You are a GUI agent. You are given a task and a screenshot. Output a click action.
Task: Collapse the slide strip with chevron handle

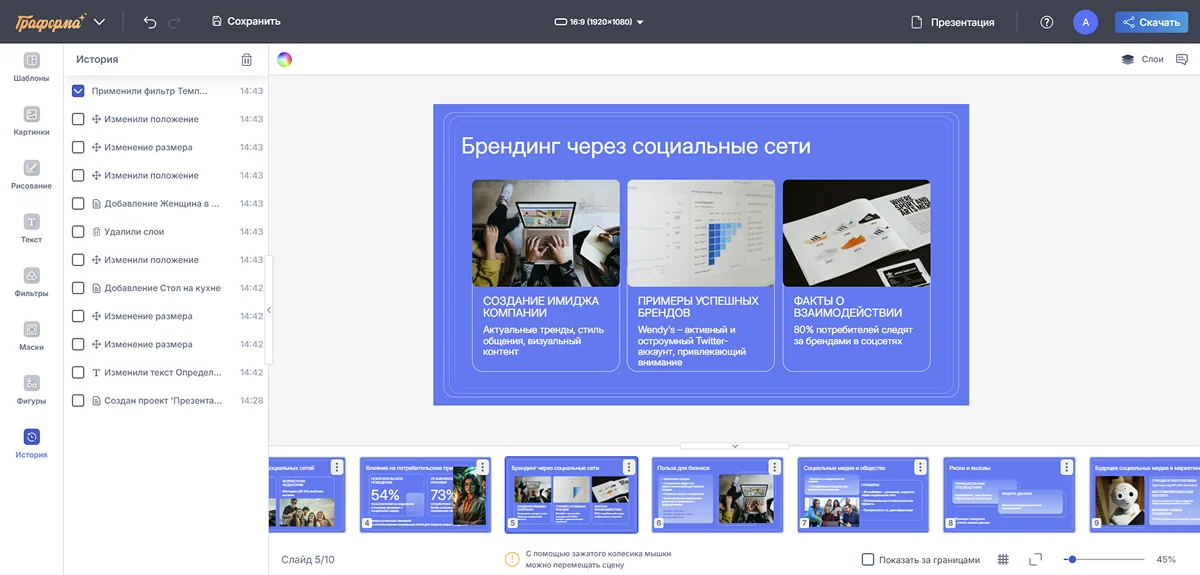click(x=734, y=446)
